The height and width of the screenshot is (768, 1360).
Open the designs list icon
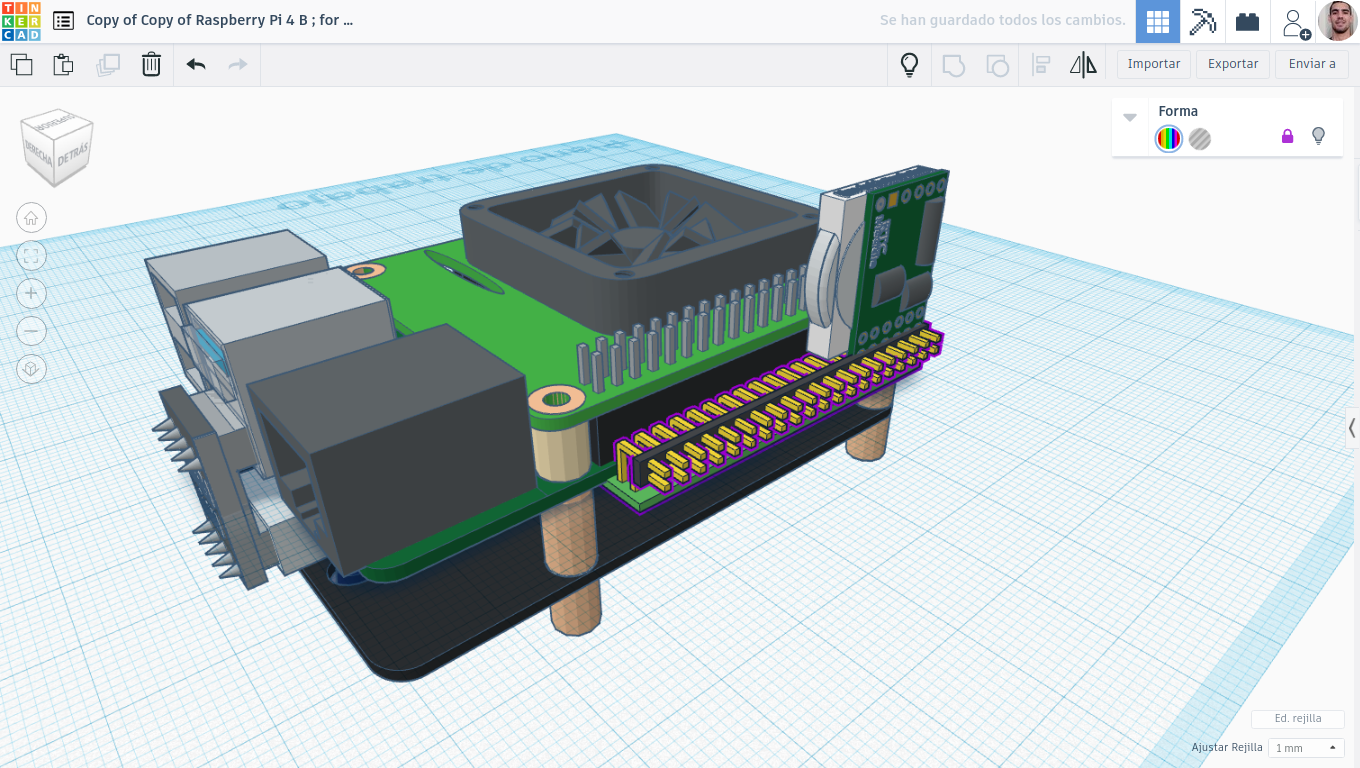point(63,20)
